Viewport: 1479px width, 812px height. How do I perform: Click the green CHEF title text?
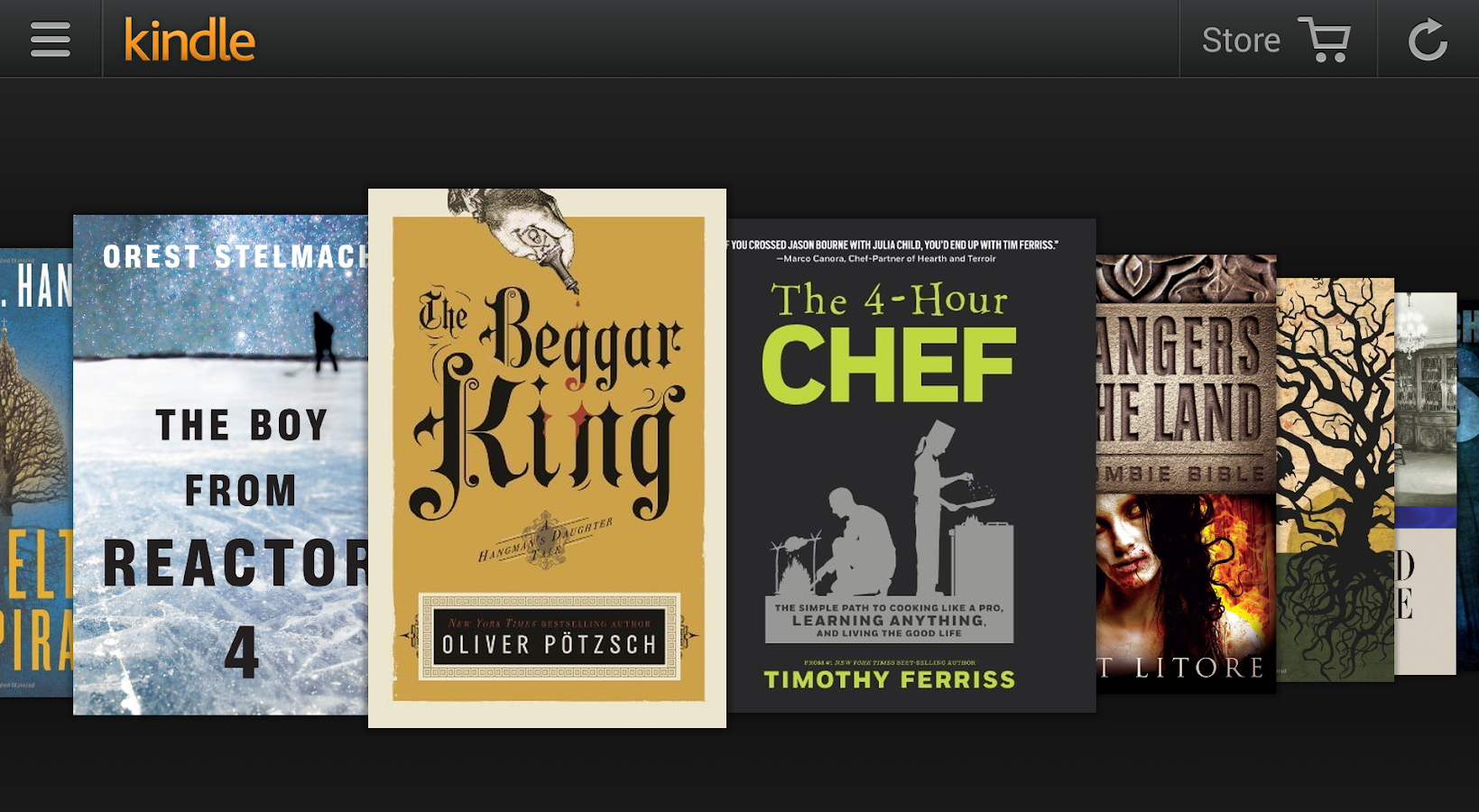889,364
